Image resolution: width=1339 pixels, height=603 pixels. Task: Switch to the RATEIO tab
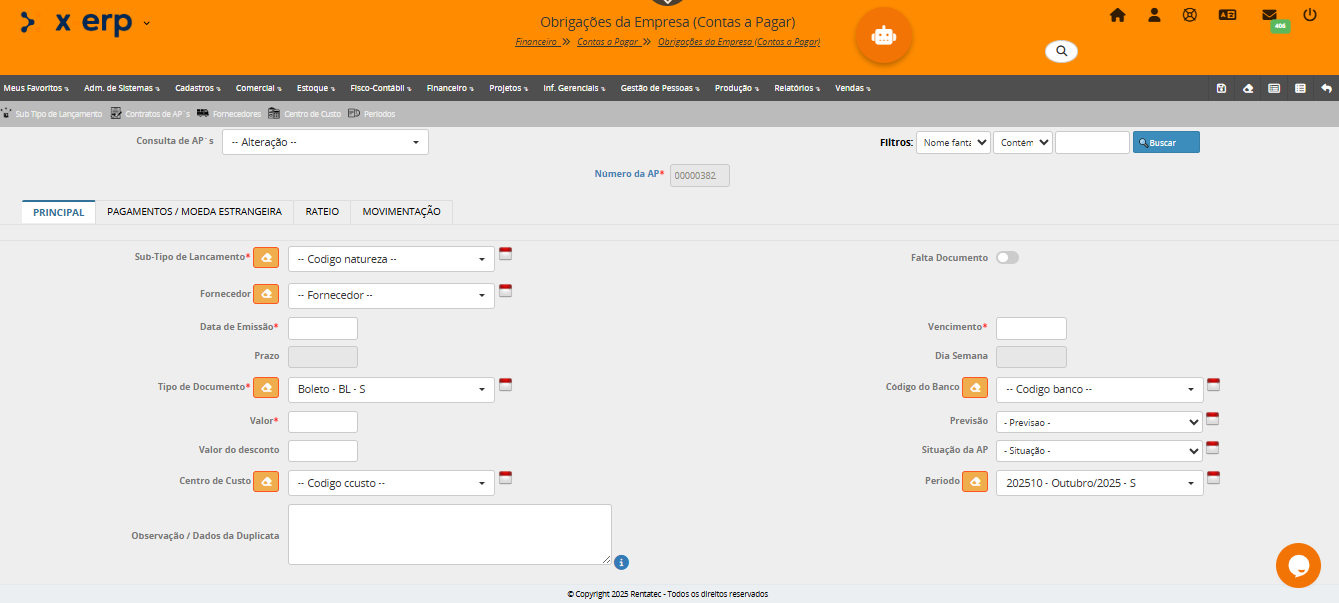point(322,212)
